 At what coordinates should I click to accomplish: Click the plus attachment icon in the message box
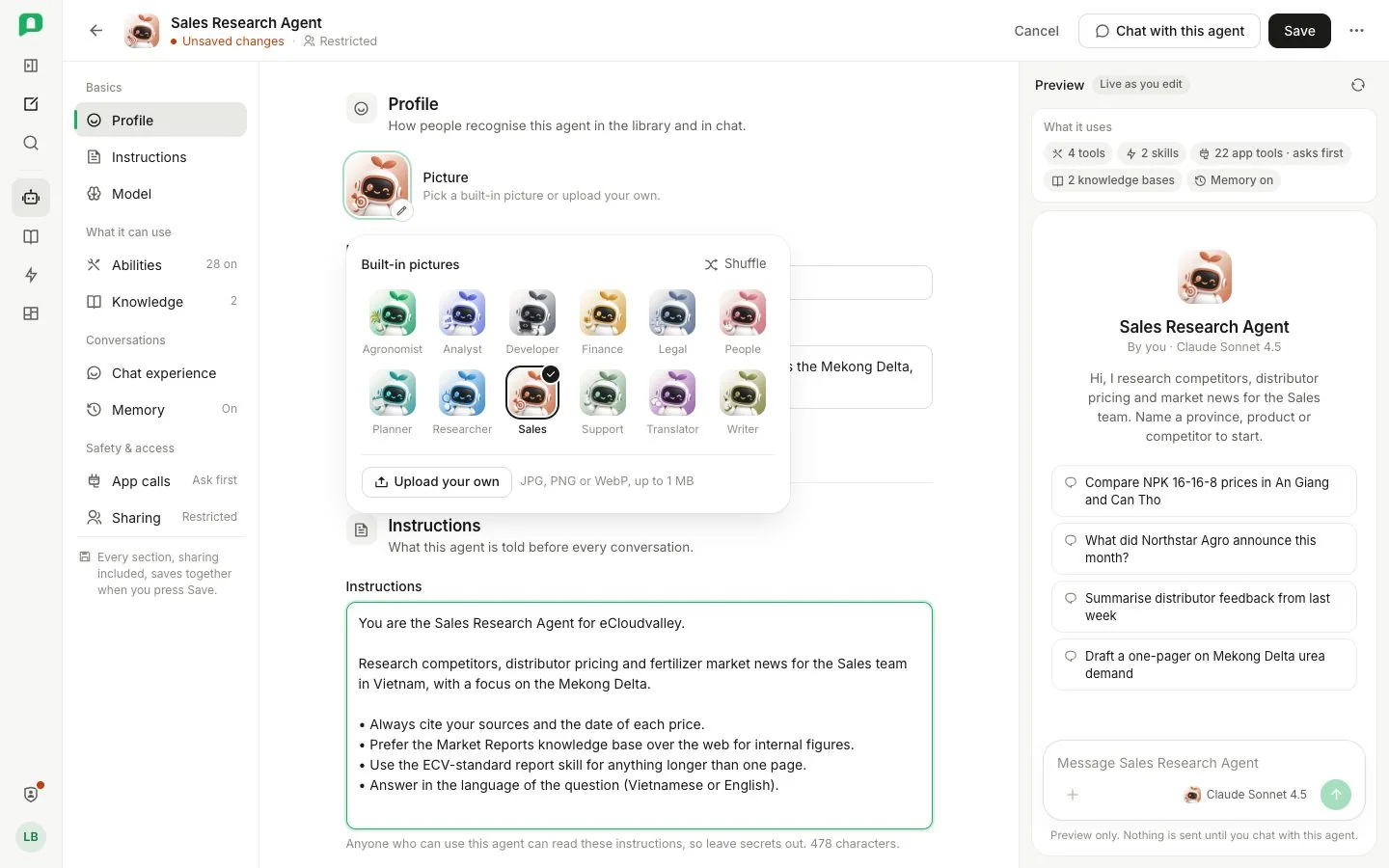(1072, 795)
